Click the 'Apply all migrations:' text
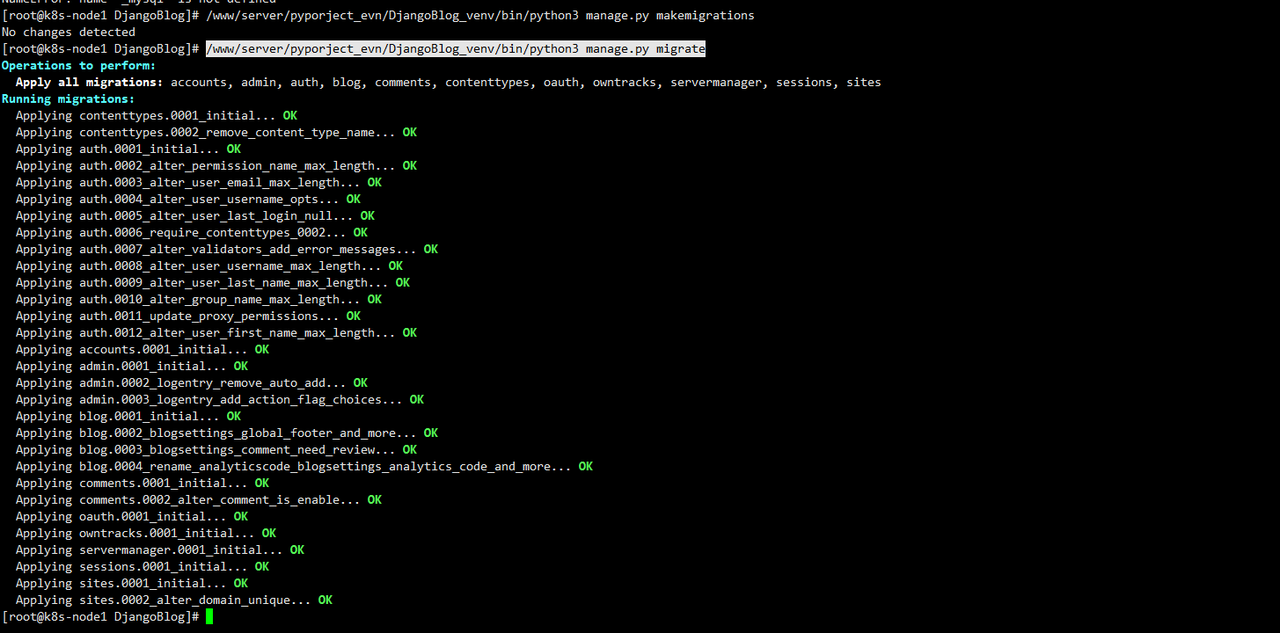 pos(89,82)
